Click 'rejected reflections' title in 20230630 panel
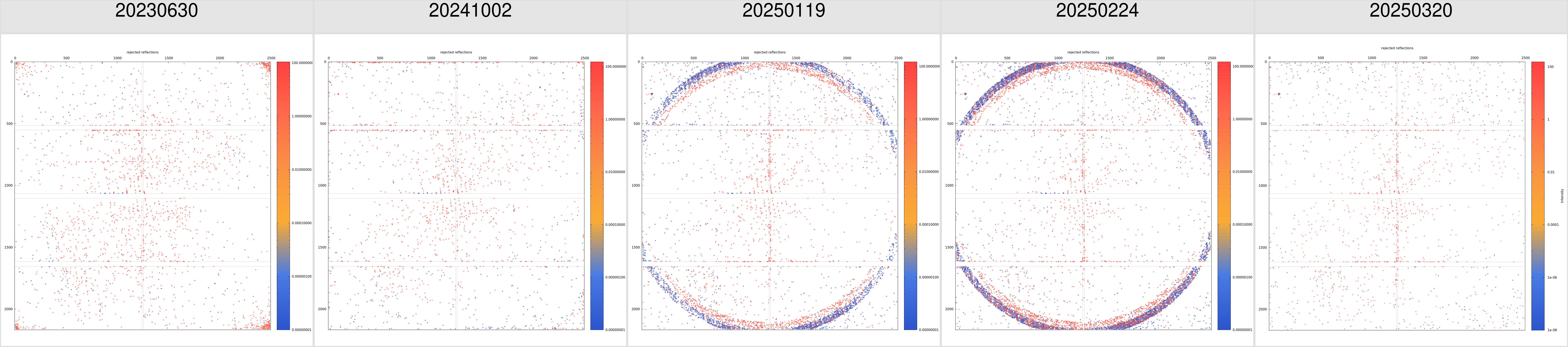The height and width of the screenshot is (347, 1568). click(142, 52)
